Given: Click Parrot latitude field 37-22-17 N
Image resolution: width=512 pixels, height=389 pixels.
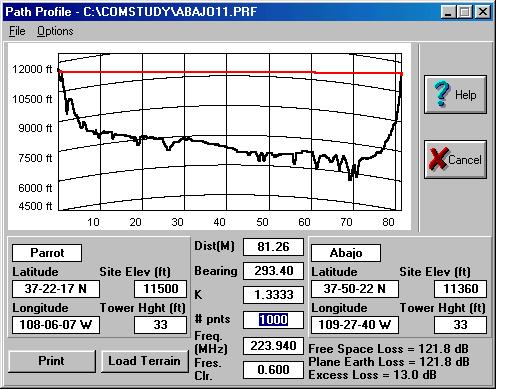Looking at the screenshot, I should click(x=56, y=289).
